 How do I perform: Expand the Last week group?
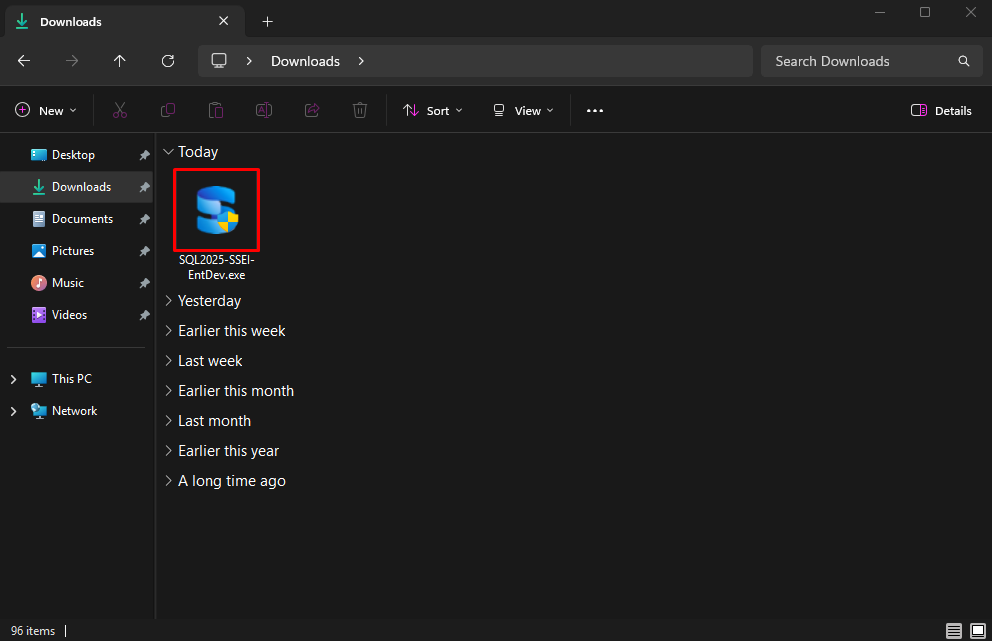168,361
